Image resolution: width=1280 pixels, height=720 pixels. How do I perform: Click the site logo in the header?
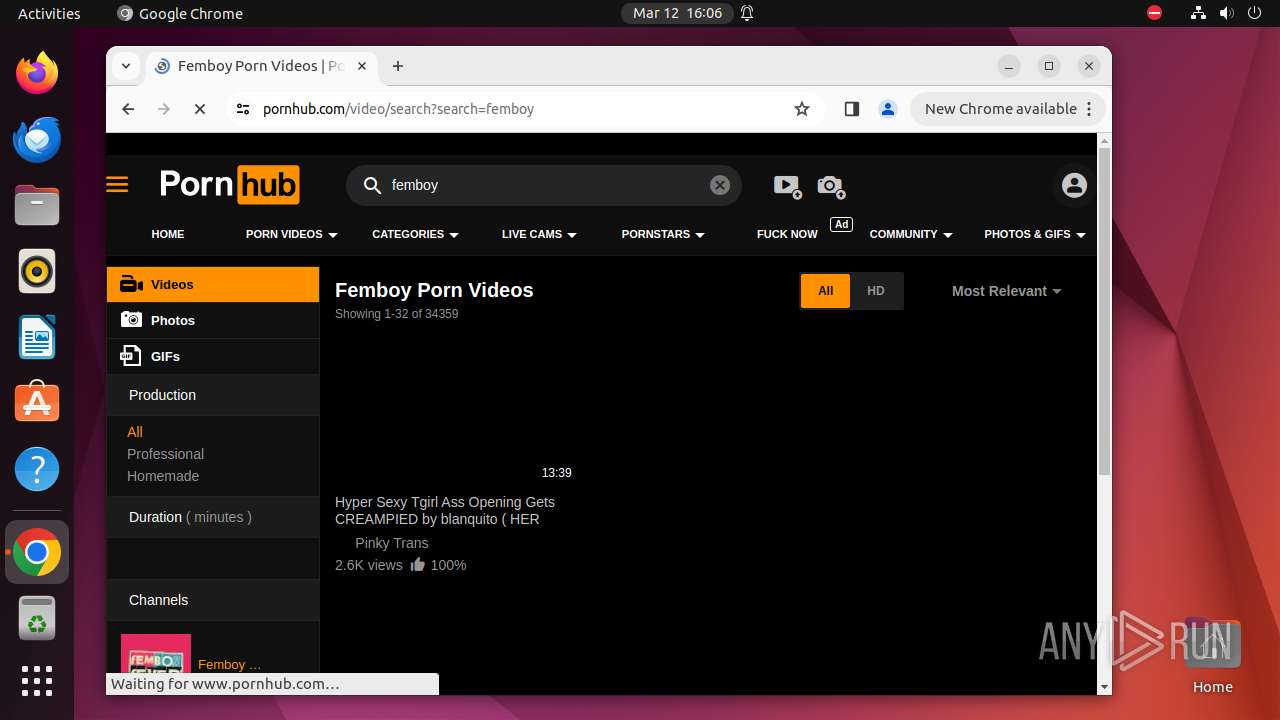pyautogui.click(x=229, y=185)
